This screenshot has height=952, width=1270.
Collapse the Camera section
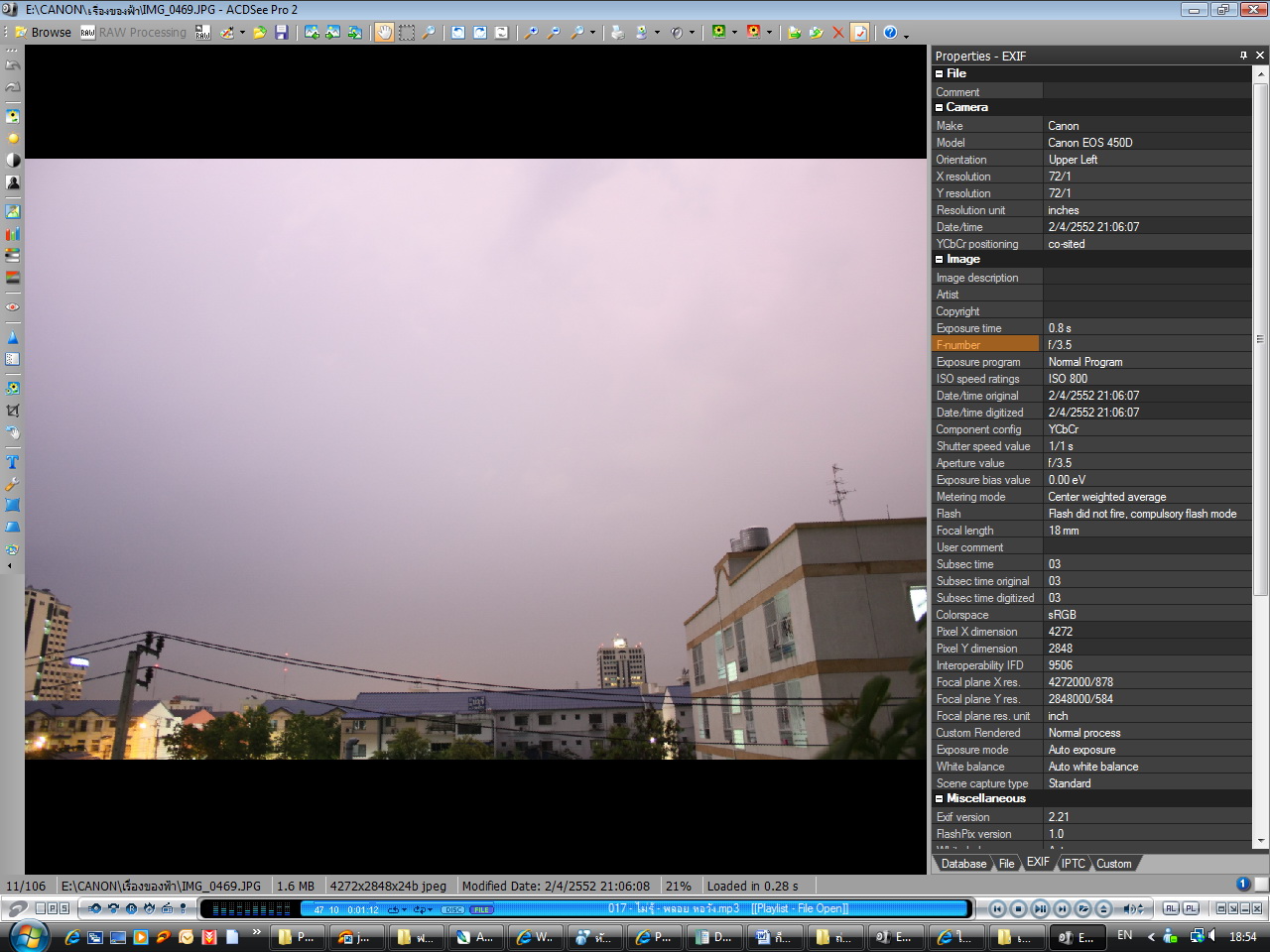pyautogui.click(x=940, y=108)
